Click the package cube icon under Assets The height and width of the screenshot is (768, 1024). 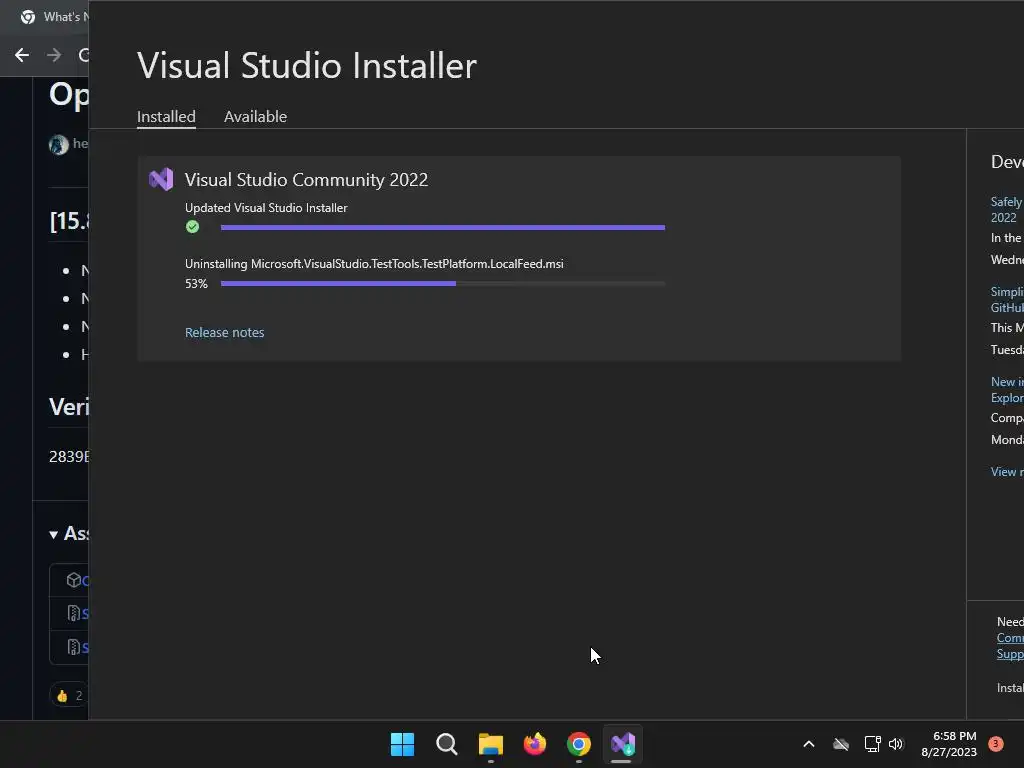click(x=74, y=580)
